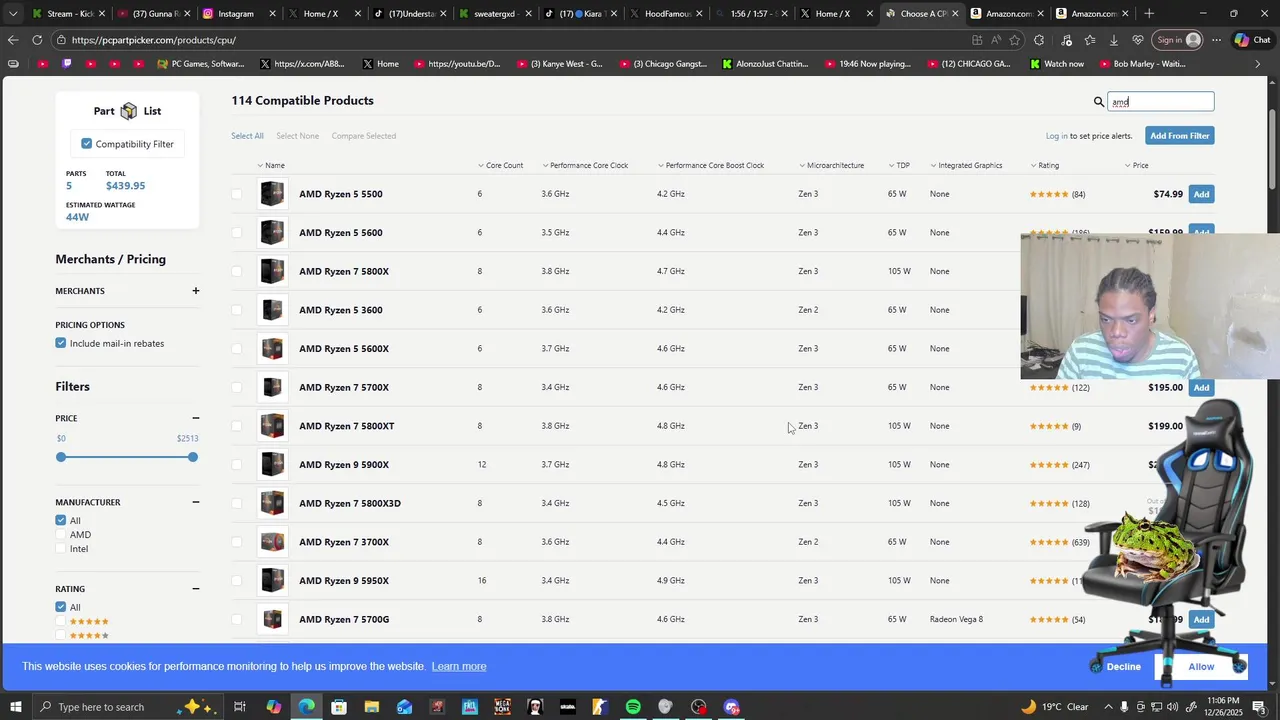Open File Explorer from the taskbar
The height and width of the screenshot is (720, 1280).
pyautogui.click(x=372, y=707)
